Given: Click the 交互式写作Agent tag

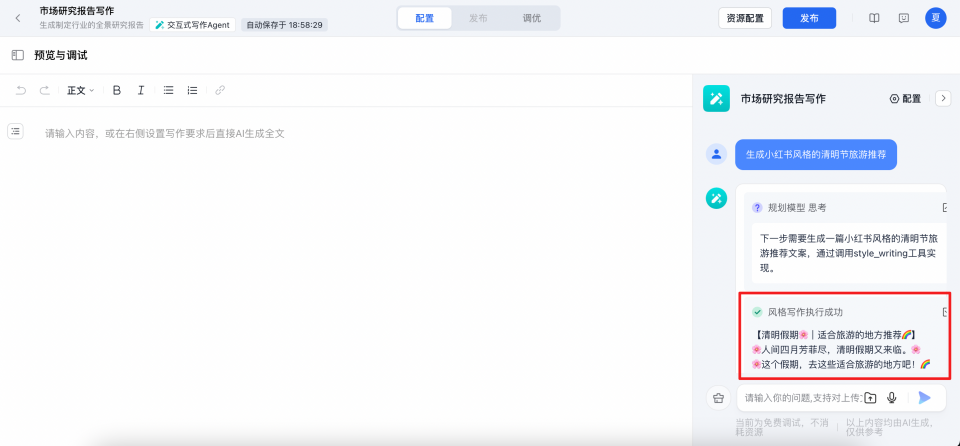Looking at the screenshot, I should click(x=192, y=25).
